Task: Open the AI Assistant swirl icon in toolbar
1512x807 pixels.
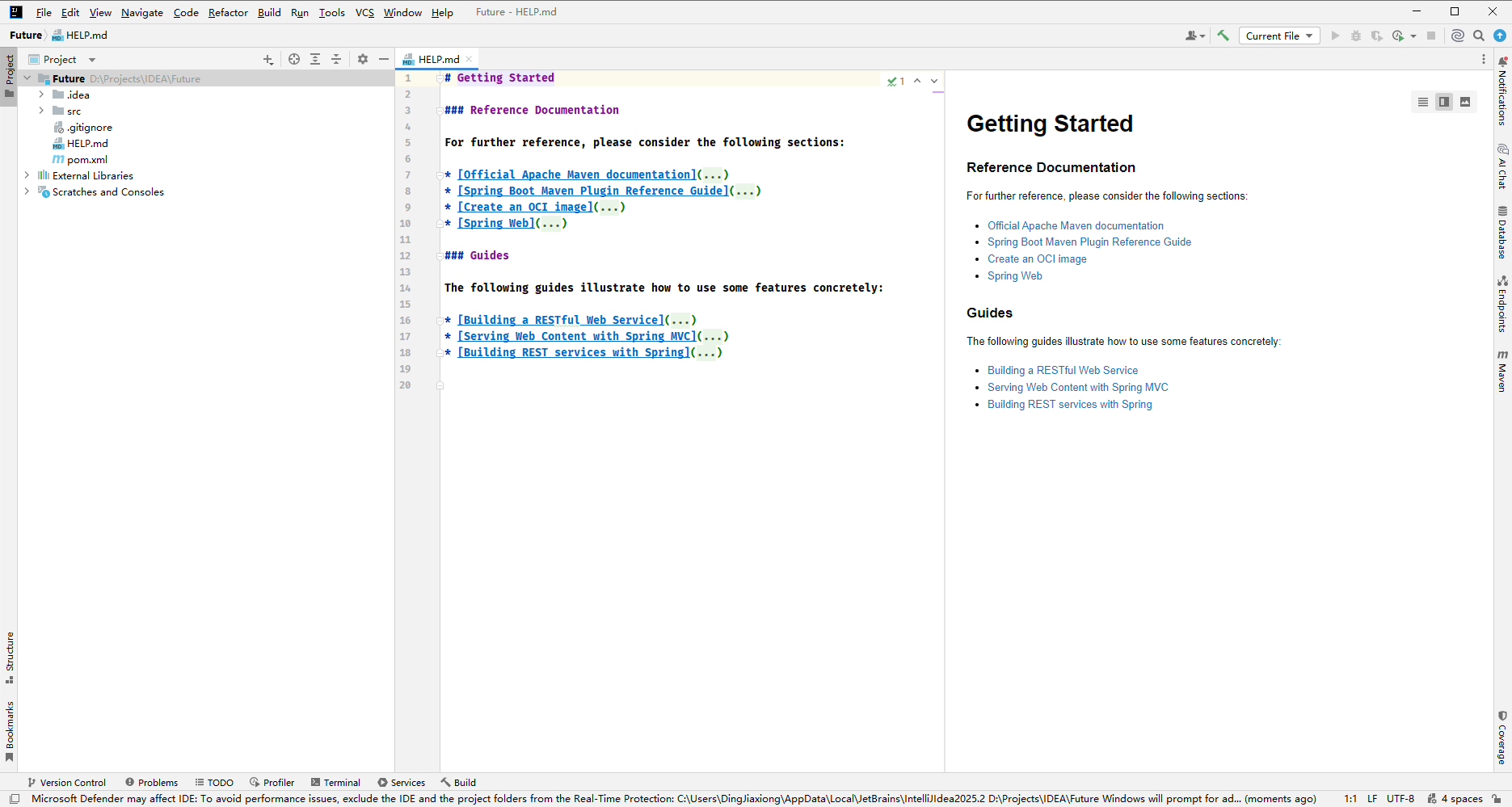Action: click(x=1458, y=36)
